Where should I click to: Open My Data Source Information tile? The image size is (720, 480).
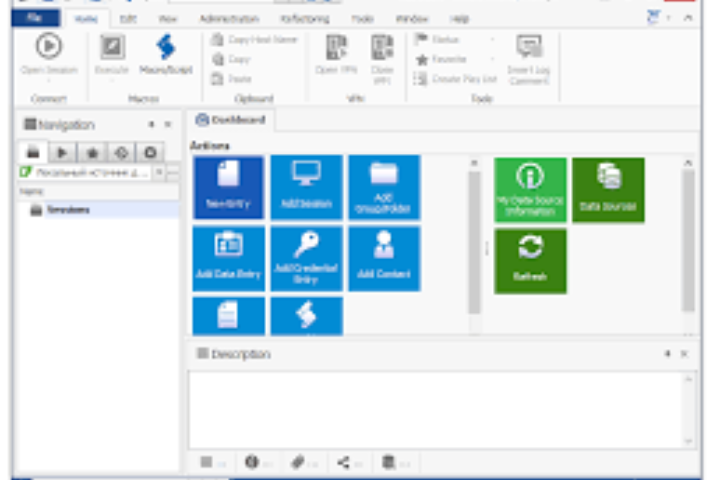(x=530, y=190)
